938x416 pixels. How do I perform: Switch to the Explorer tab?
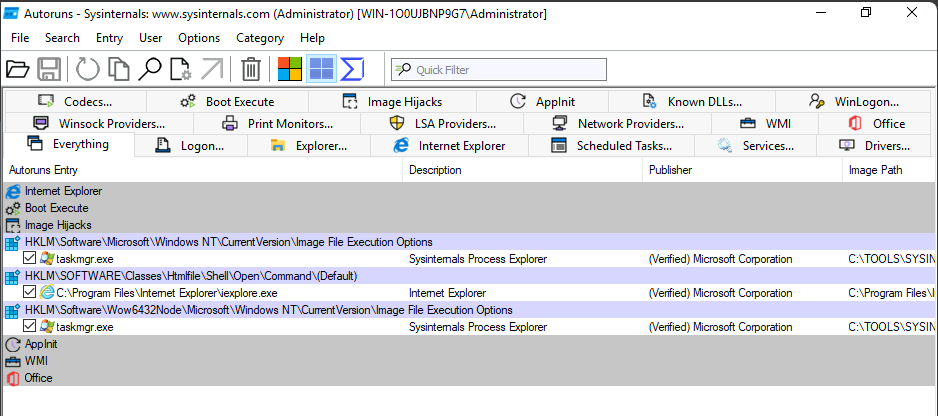(309, 145)
